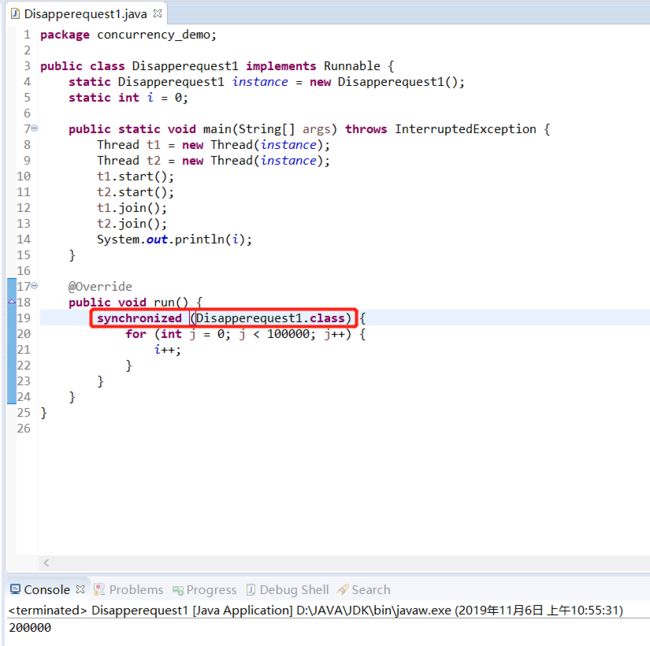Click 'Disapperequest1.class' on line 19

270,318
